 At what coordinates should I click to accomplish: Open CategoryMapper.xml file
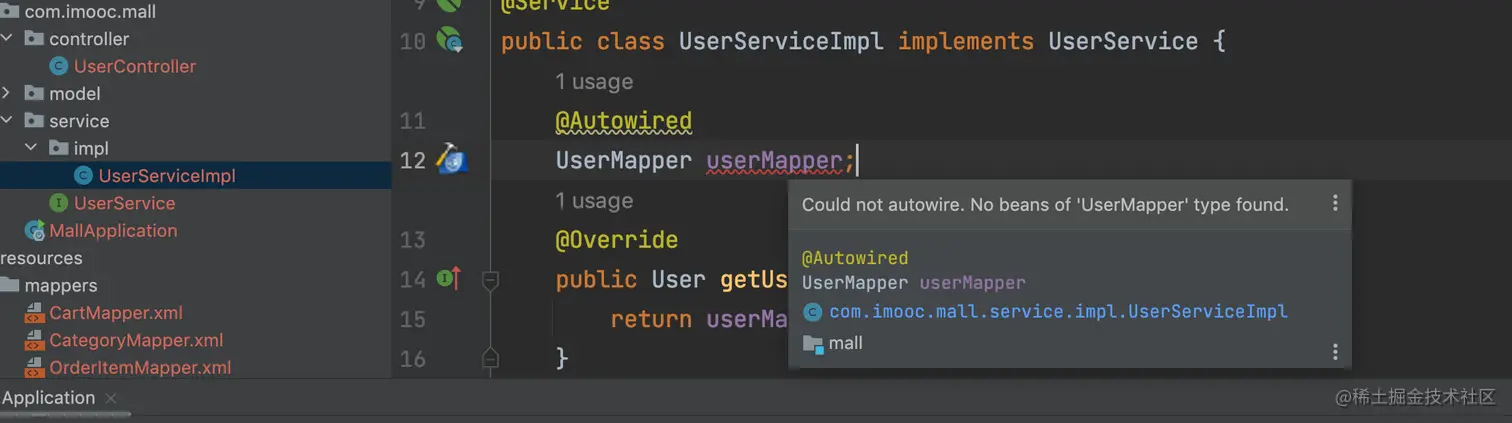click(136, 340)
